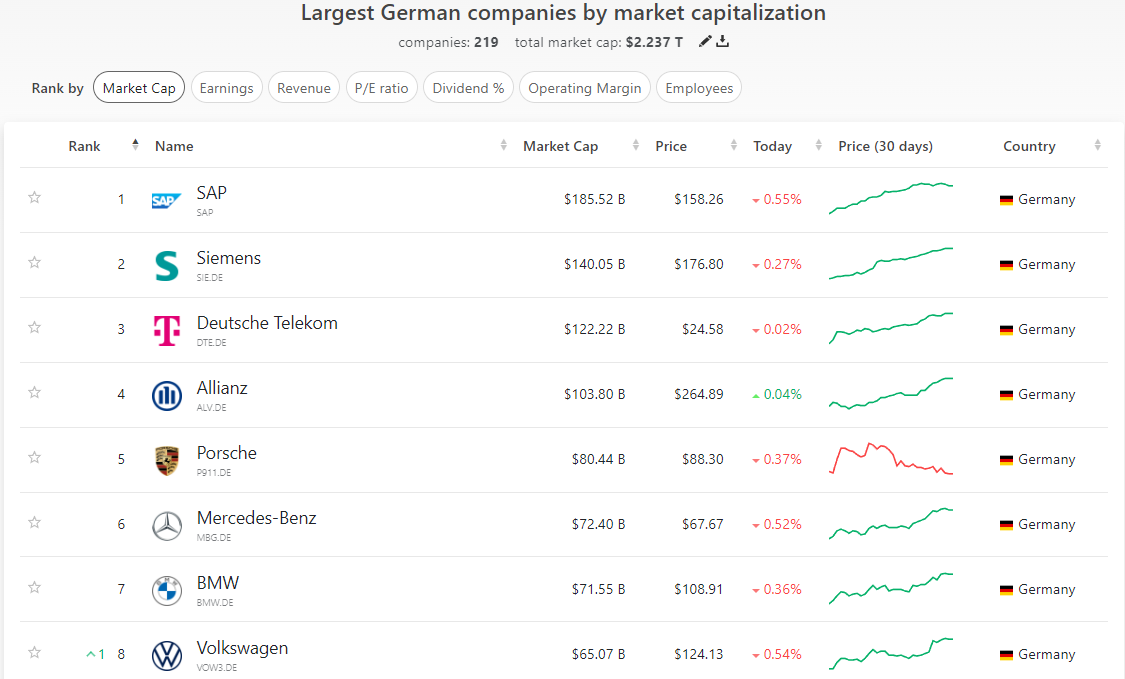Click the Mercedes-Benz star logo

[x=166, y=525]
